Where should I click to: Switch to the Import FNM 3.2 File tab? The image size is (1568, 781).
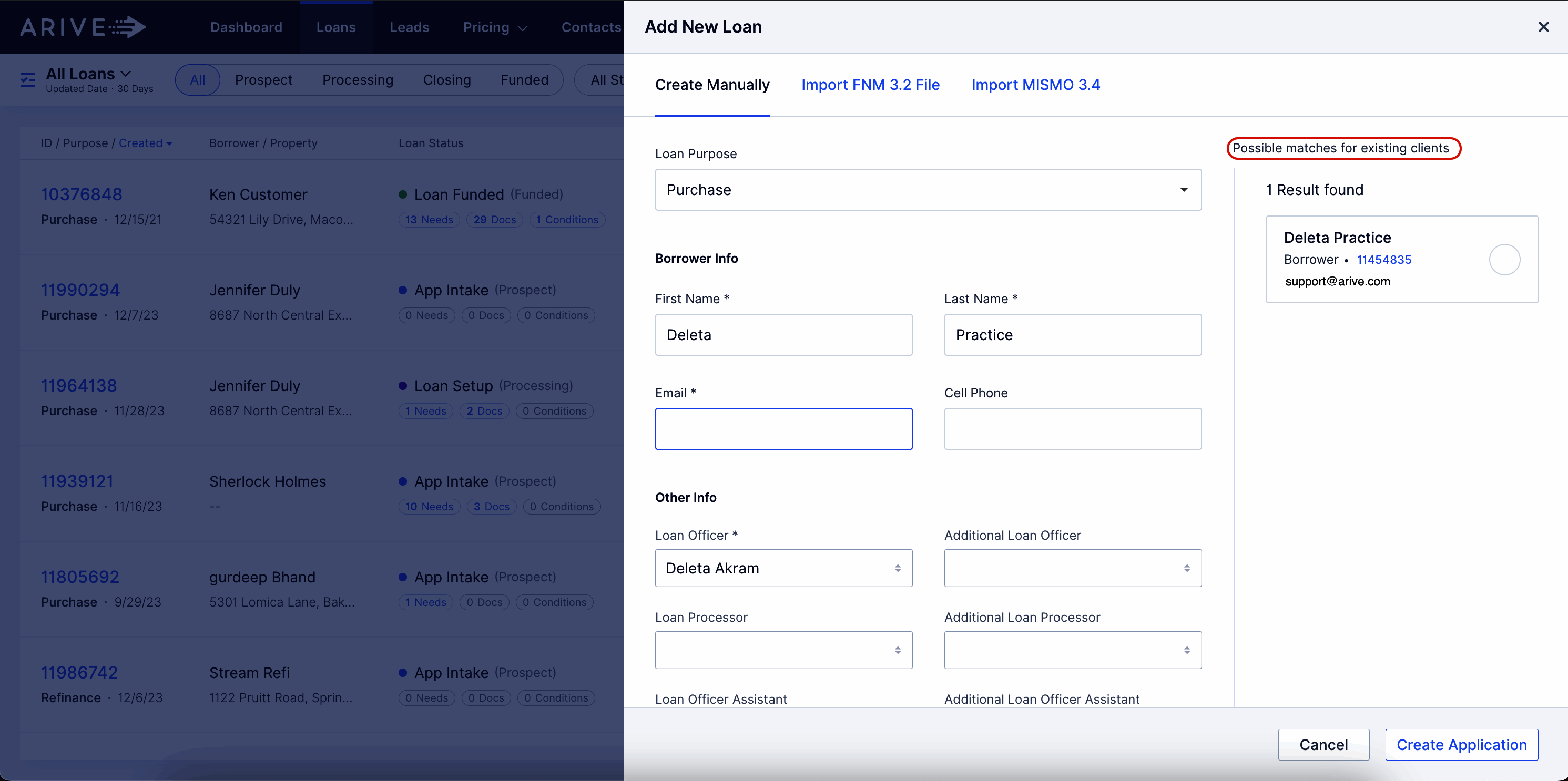[870, 85]
